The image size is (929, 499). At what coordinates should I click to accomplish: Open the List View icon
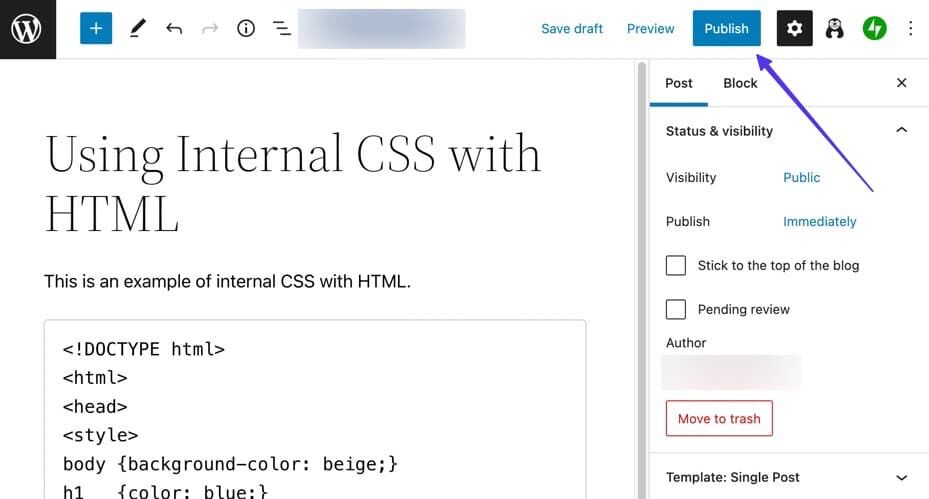click(282, 29)
